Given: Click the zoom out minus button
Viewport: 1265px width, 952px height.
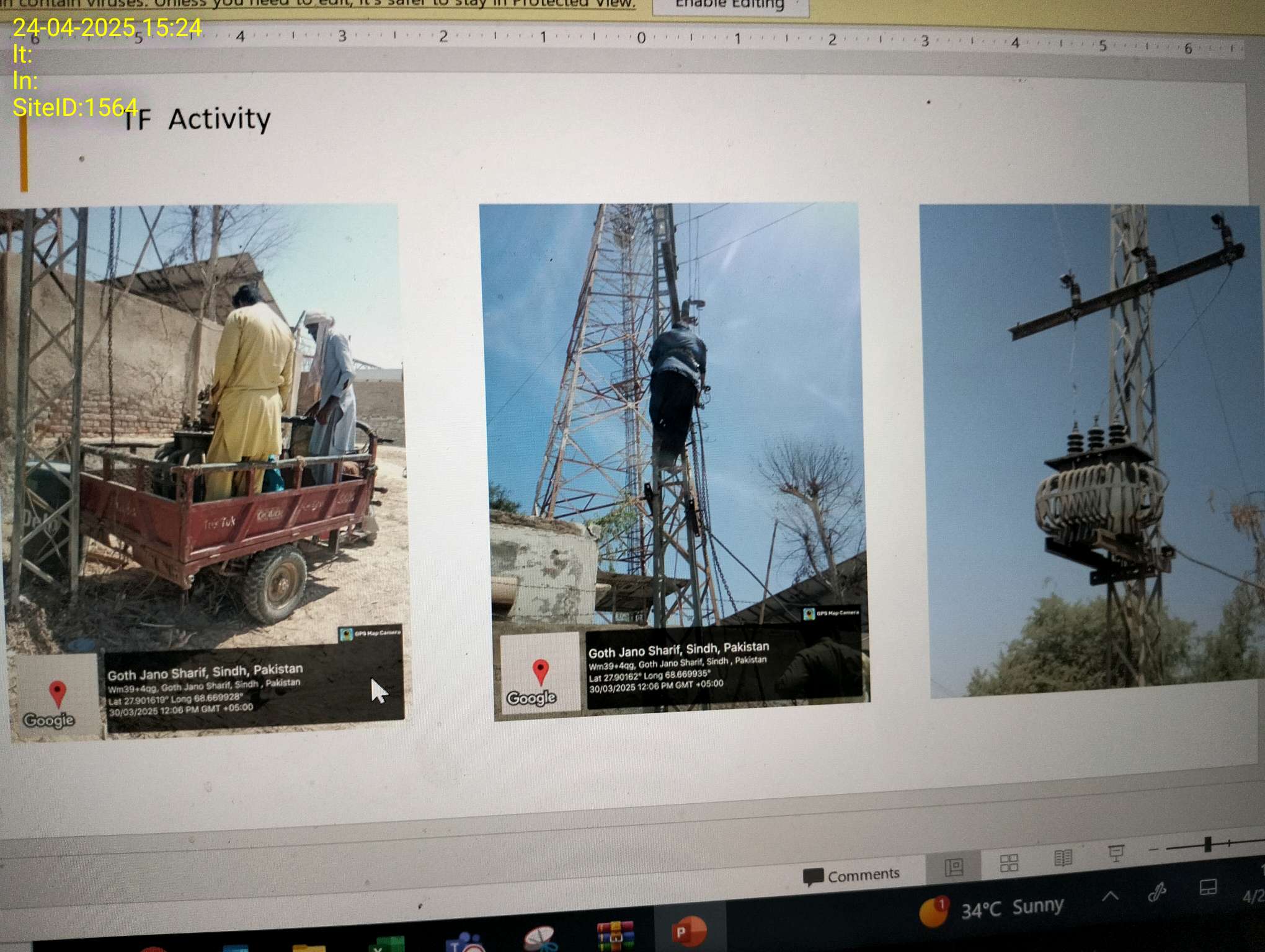Looking at the screenshot, I should point(1153,848).
